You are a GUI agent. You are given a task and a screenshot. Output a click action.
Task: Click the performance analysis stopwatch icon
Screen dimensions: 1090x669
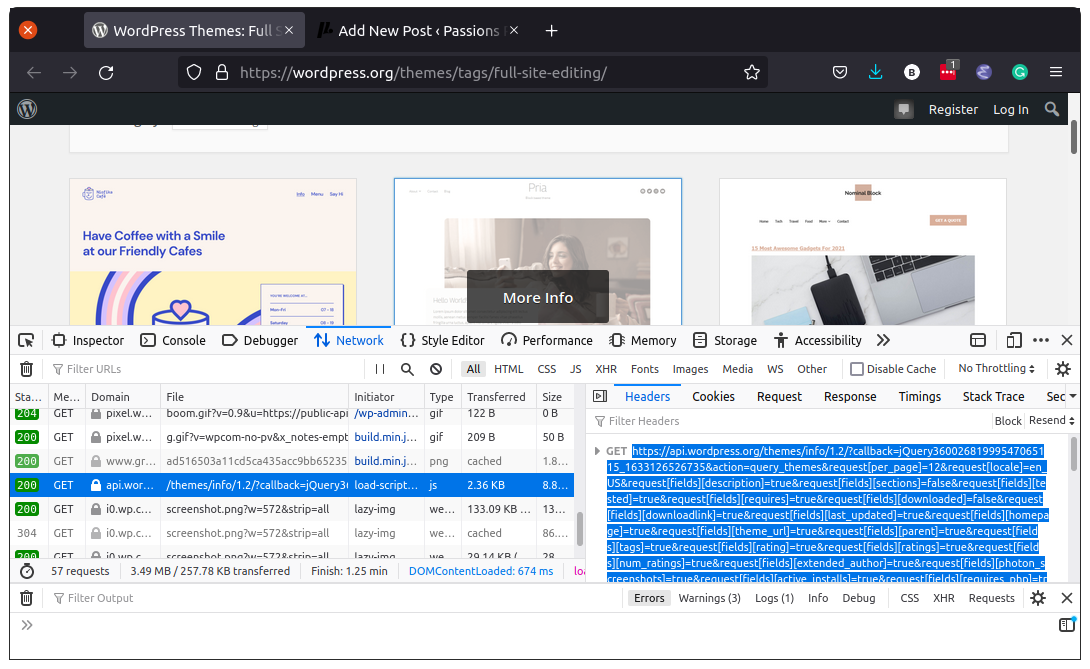pyautogui.click(x=26, y=571)
